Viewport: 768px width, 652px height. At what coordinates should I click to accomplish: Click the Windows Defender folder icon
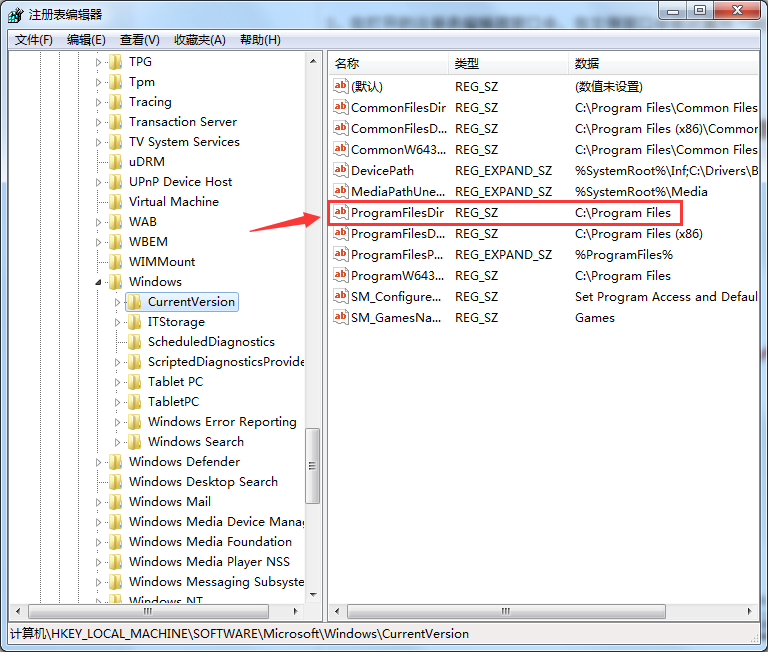tap(115, 462)
